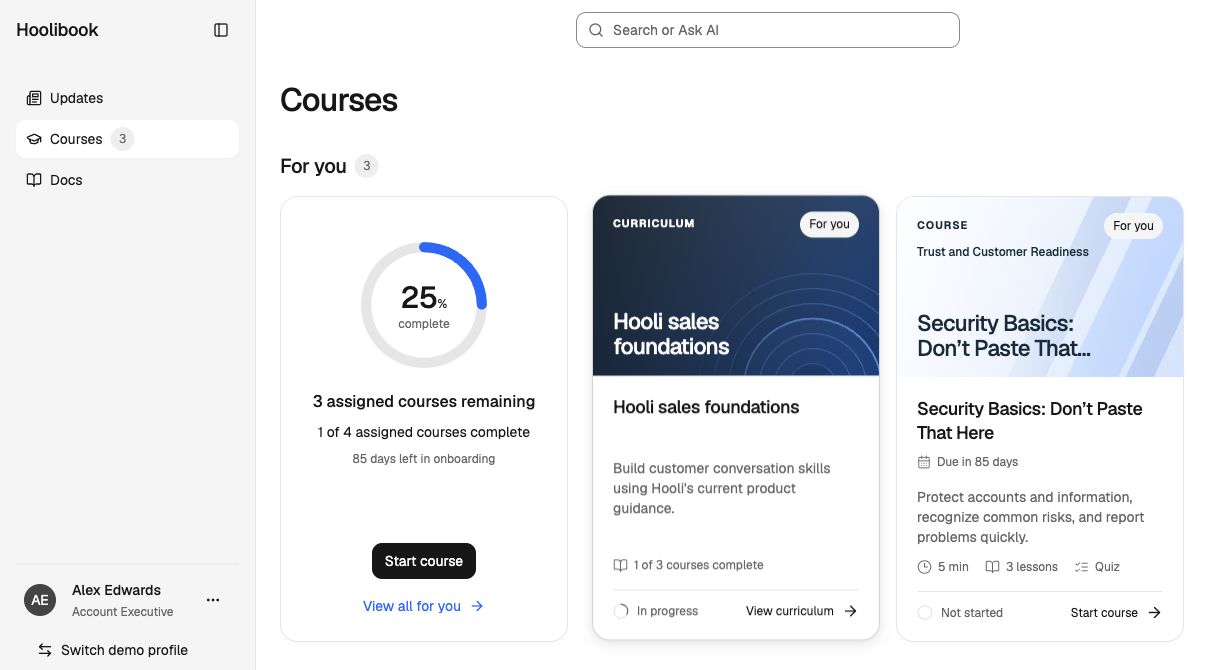Click View curriculum on Hooli sales foundations
The width and height of the screenshot is (1220, 670).
(801, 611)
